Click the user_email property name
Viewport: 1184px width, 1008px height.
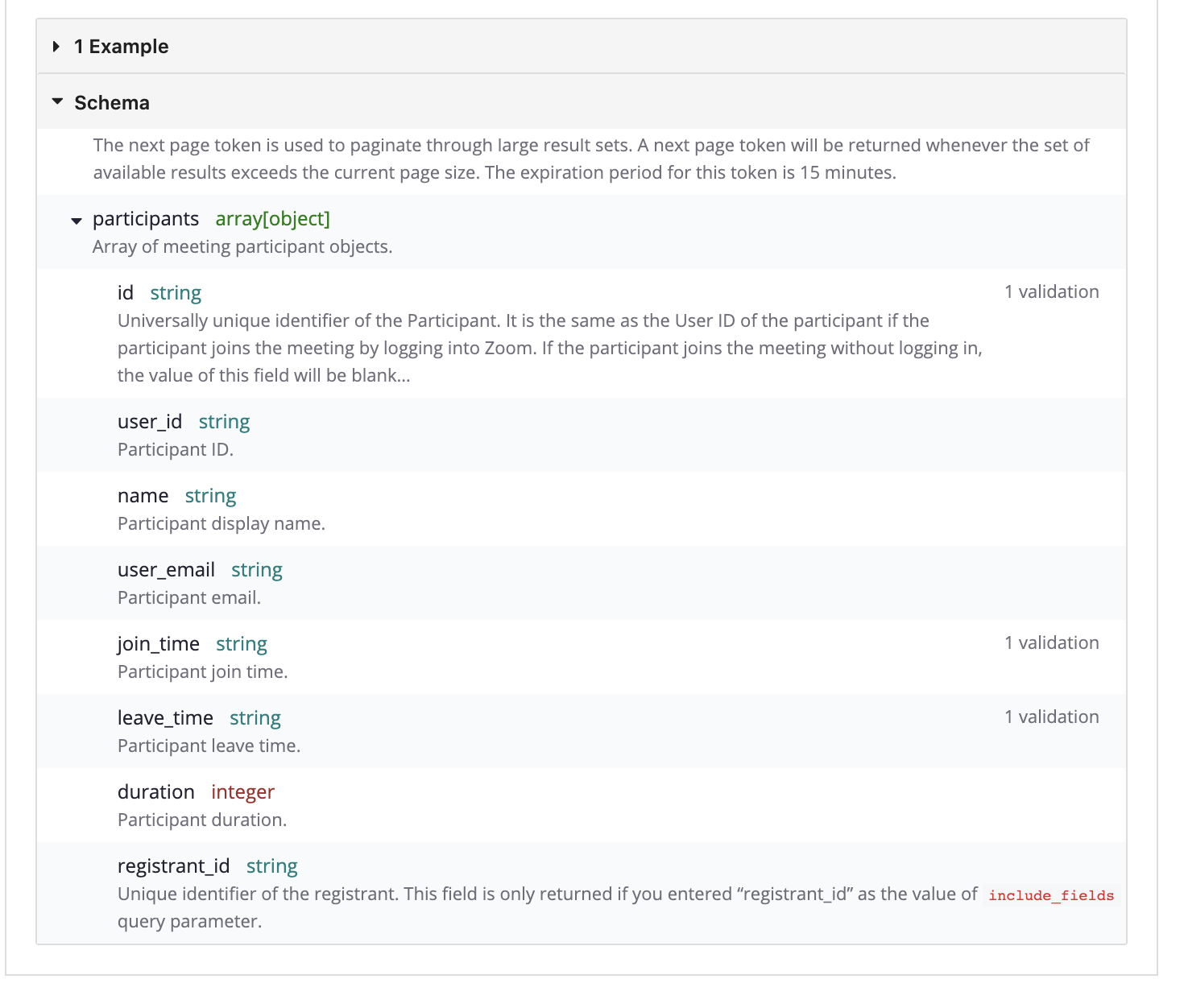pos(166,570)
